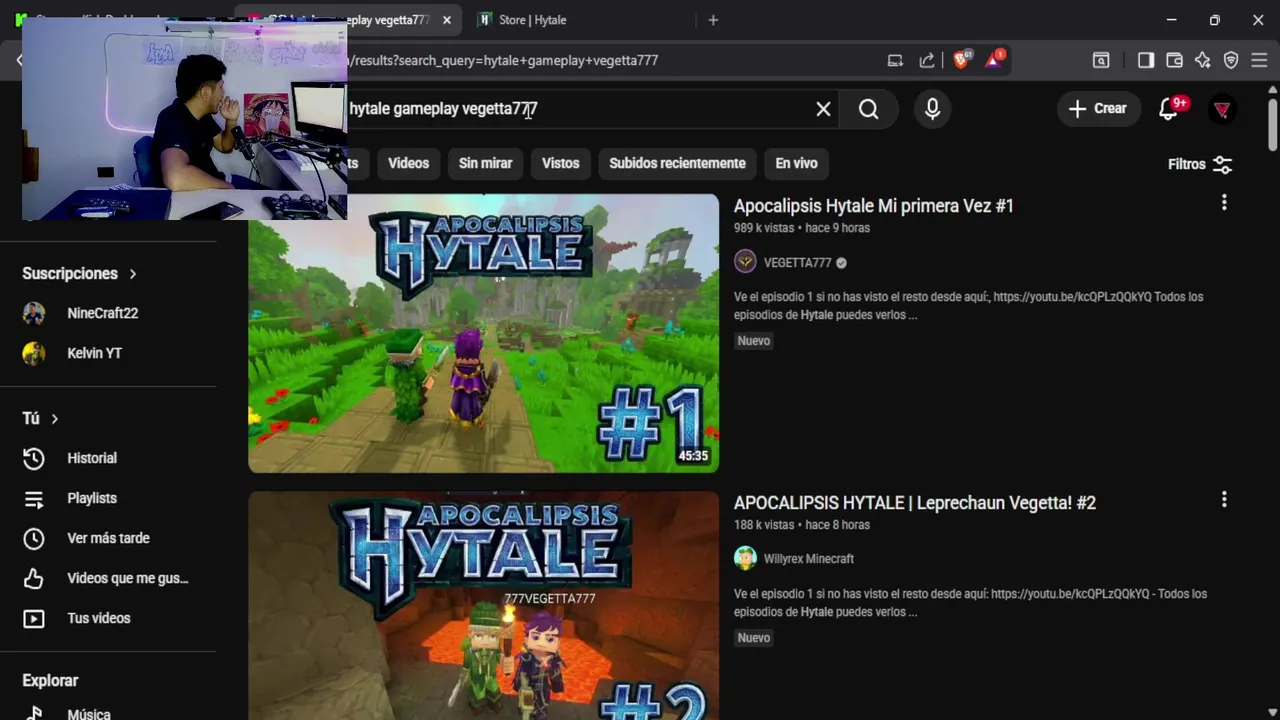Click the browser address bar URL
The height and width of the screenshot is (720, 1280).
click(503, 60)
